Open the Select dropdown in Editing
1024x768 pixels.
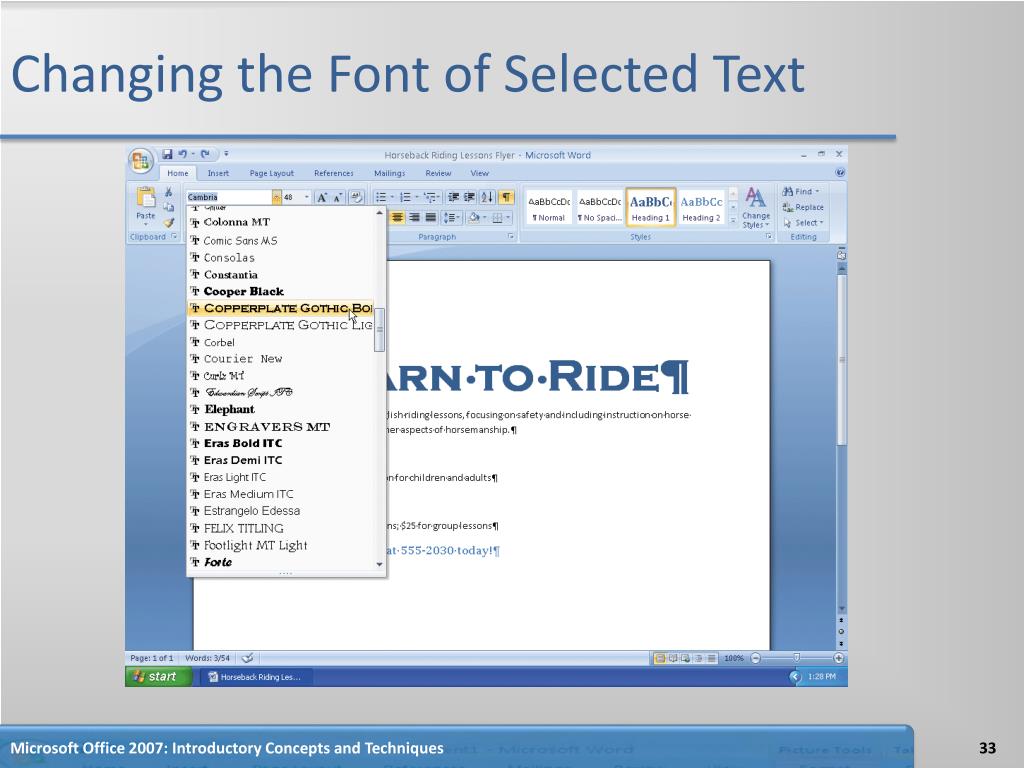pos(803,223)
